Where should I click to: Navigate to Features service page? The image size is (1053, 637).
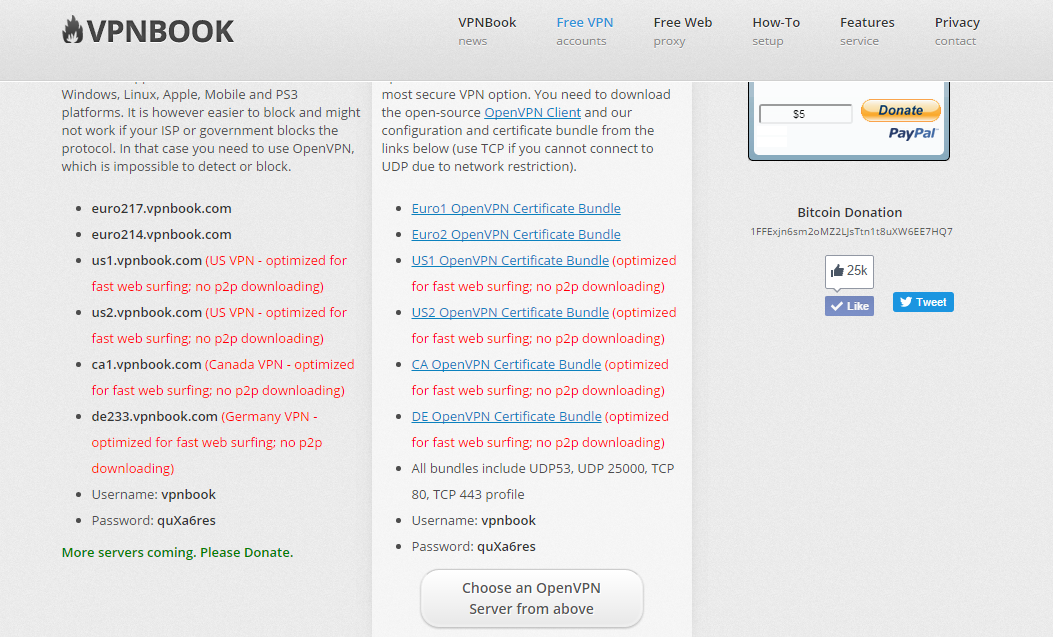click(867, 31)
